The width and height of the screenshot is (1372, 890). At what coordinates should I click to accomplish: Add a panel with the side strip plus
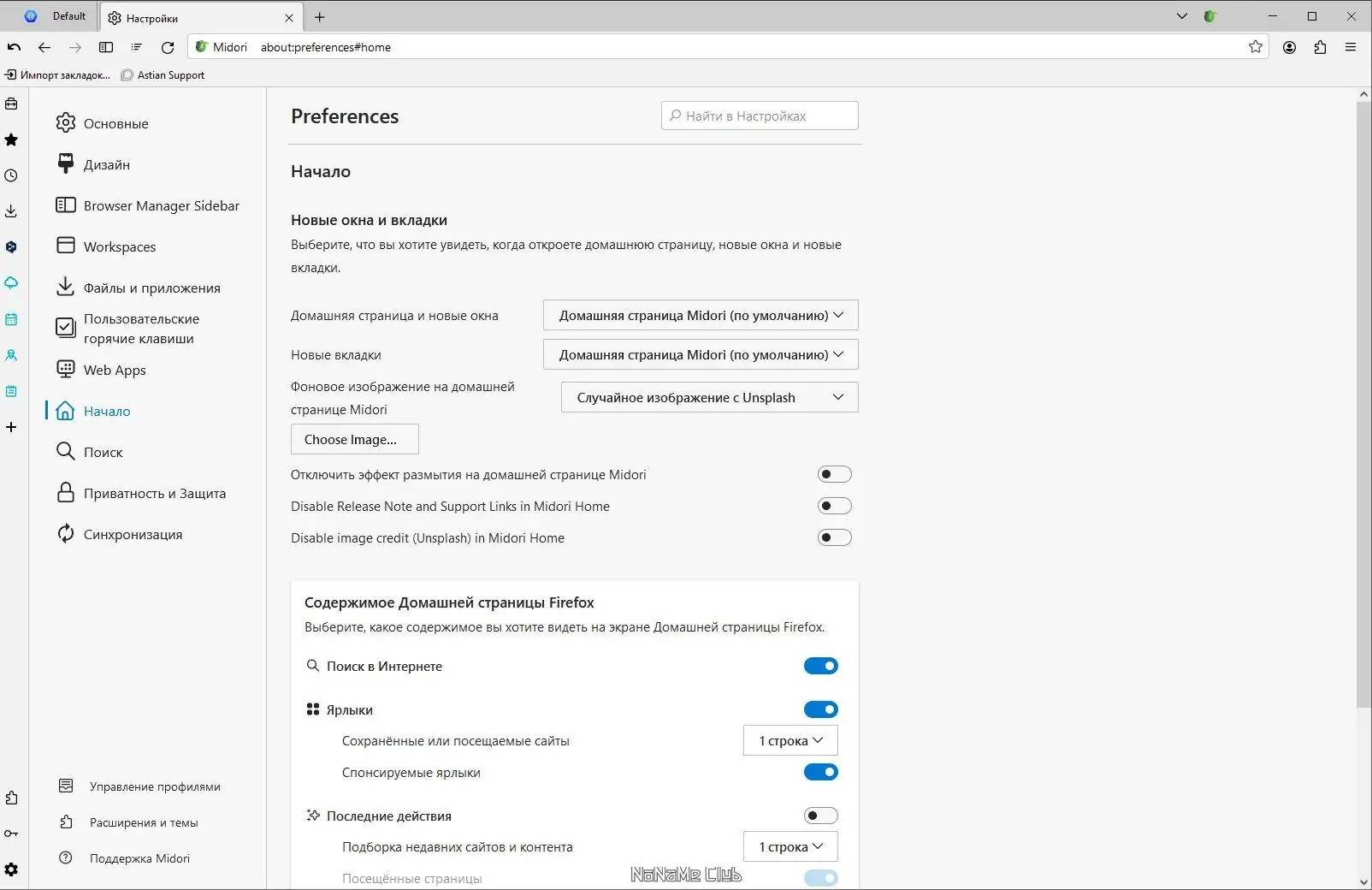pos(11,427)
